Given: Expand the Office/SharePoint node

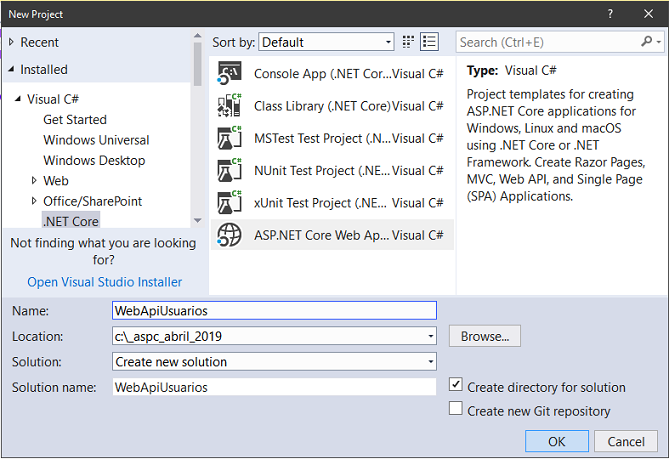Looking at the screenshot, I should coord(34,201).
